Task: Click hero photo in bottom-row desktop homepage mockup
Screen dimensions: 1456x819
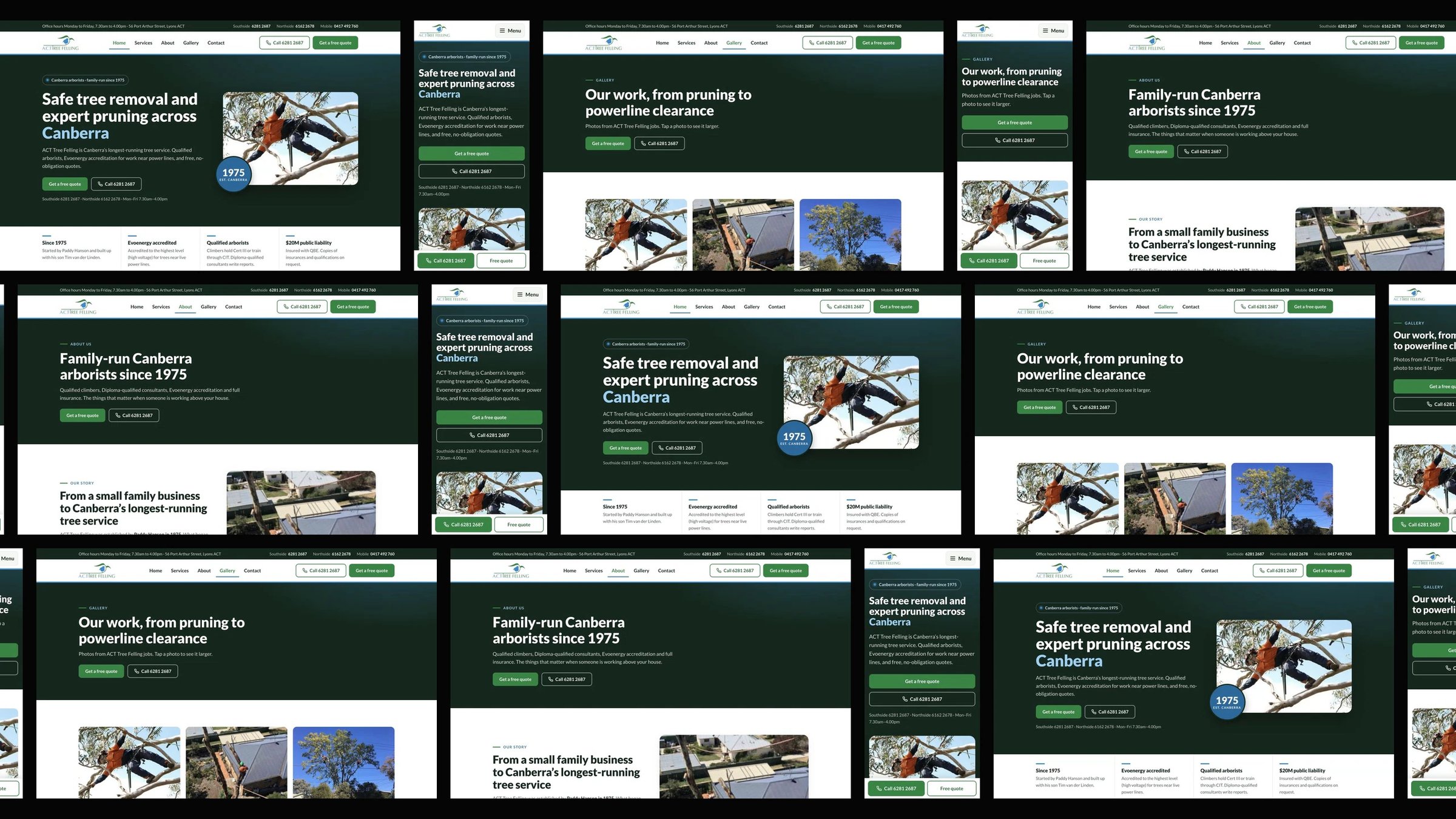Action: pos(1284,666)
